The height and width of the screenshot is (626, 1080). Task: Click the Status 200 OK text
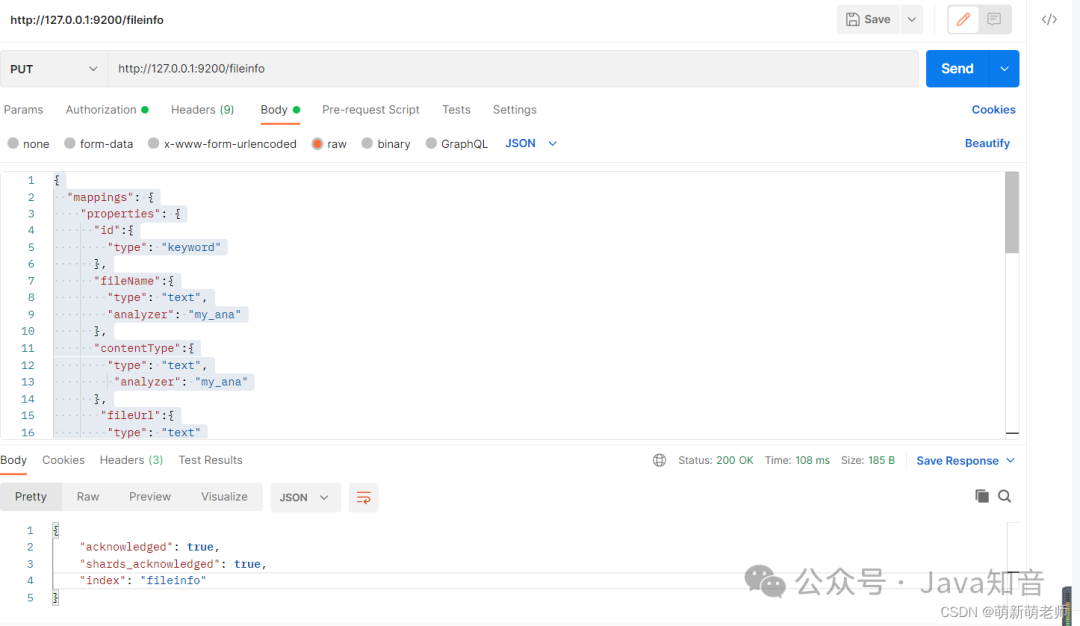click(x=716, y=460)
